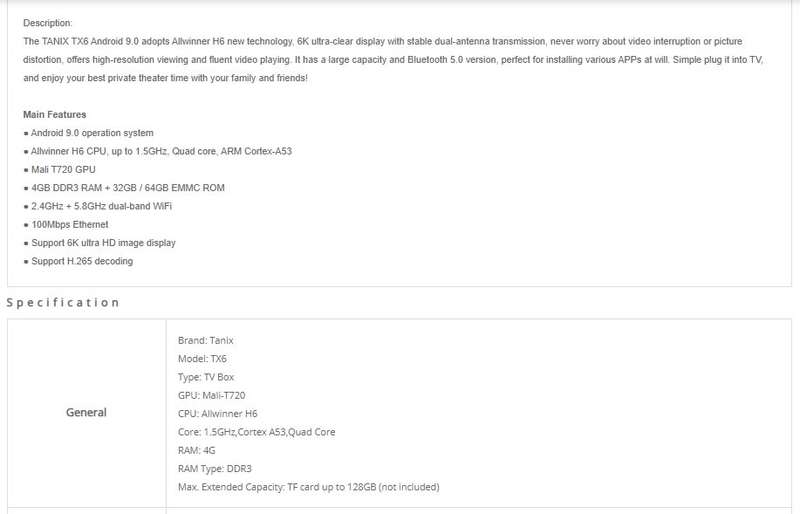The width and height of the screenshot is (800, 514).
Task: Click the Core: 1.5GHz Cortex A53 row
Action: click(x=257, y=432)
